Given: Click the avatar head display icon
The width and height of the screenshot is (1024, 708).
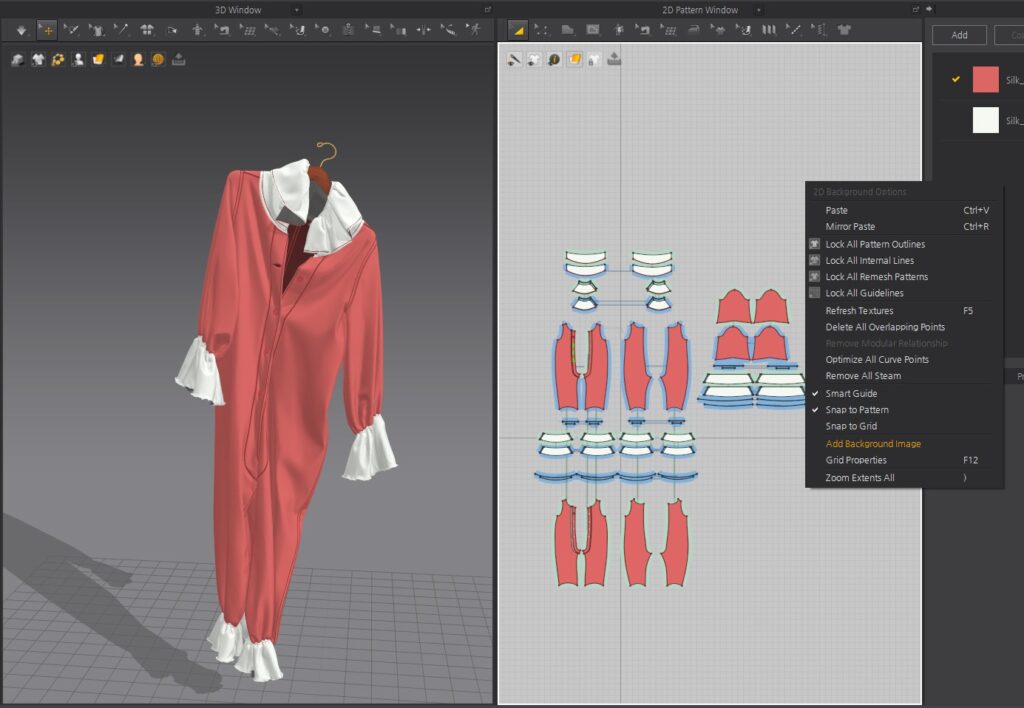Looking at the screenshot, I should tap(138, 60).
